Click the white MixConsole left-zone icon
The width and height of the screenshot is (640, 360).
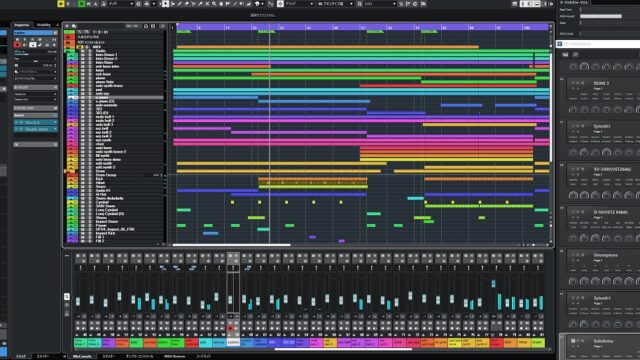point(67,296)
